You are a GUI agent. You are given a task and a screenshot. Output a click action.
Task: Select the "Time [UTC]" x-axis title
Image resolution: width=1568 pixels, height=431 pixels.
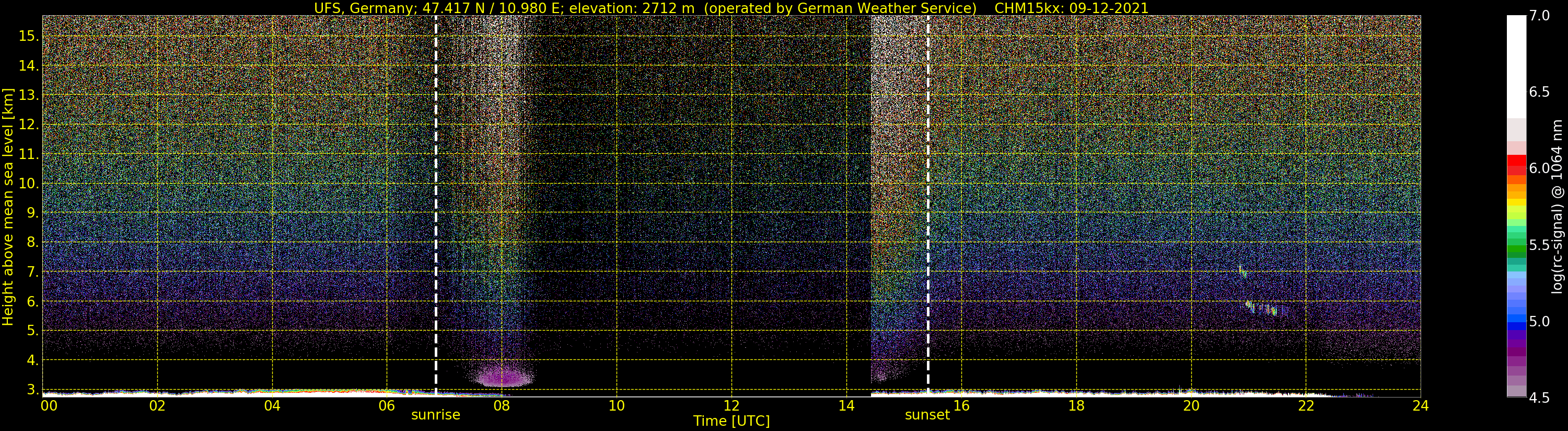pyautogui.click(x=731, y=421)
